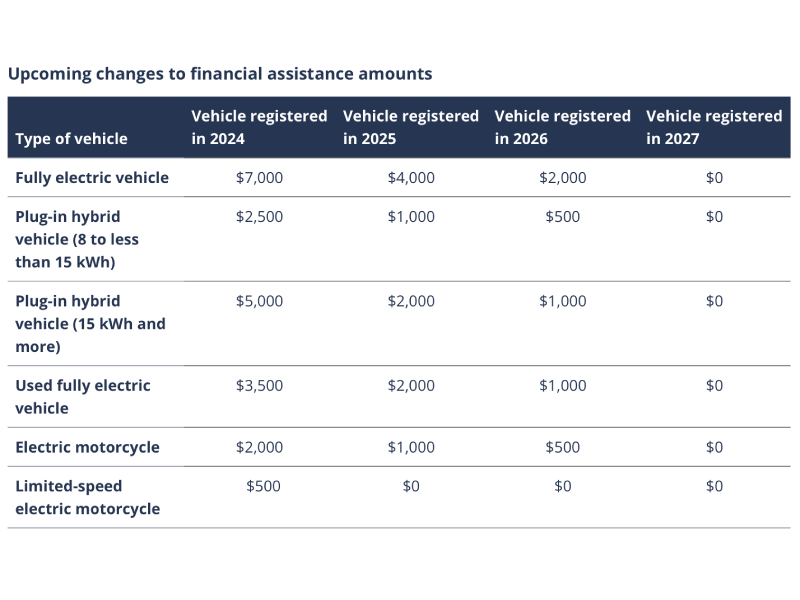
Task: Select the 'Fully electric vehicle' row label
Action: 92,178
